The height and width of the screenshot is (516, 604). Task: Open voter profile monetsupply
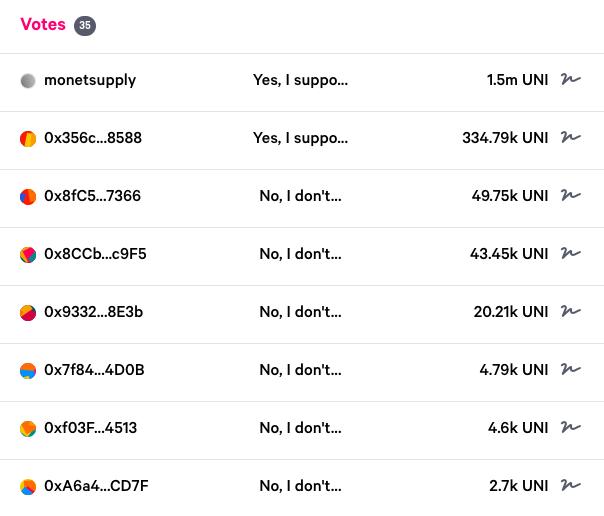click(90, 80)
